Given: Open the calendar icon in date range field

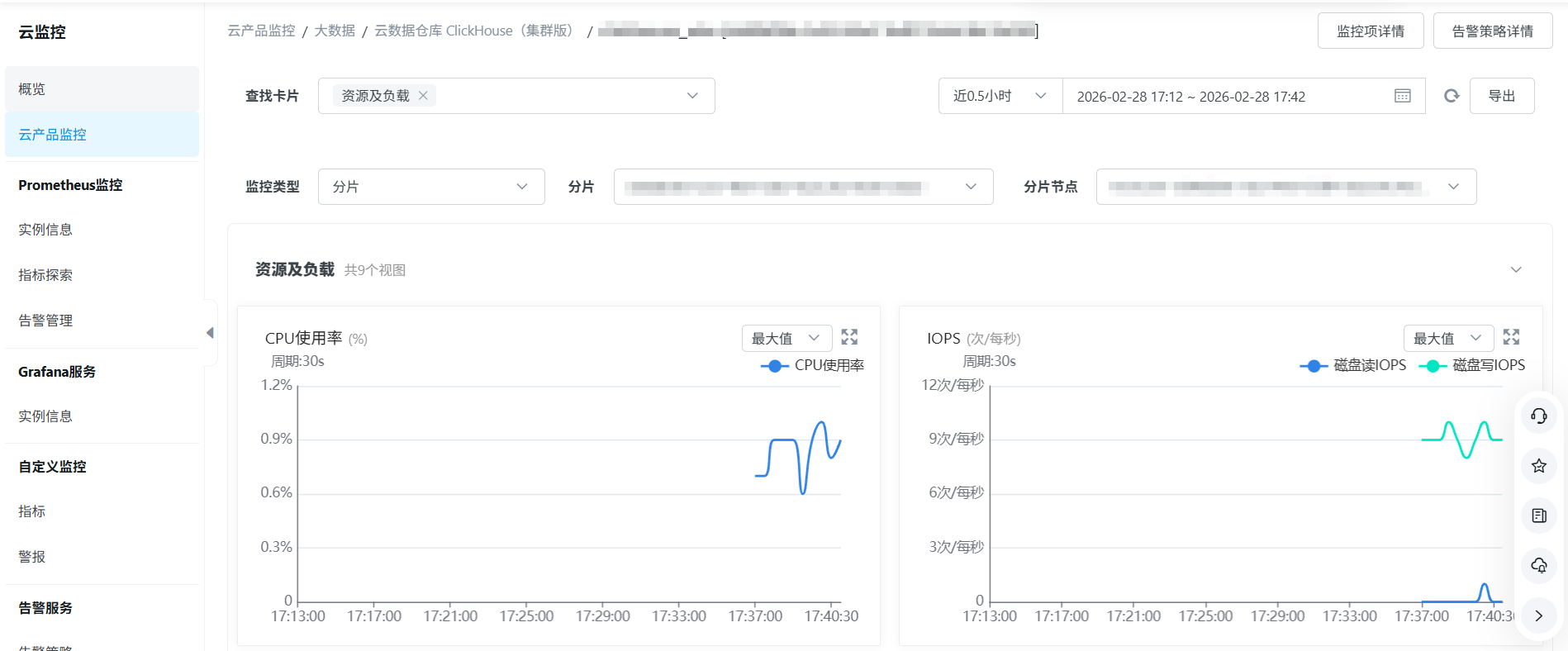Looking at the screenshot, I should (x=1402, y=96).
